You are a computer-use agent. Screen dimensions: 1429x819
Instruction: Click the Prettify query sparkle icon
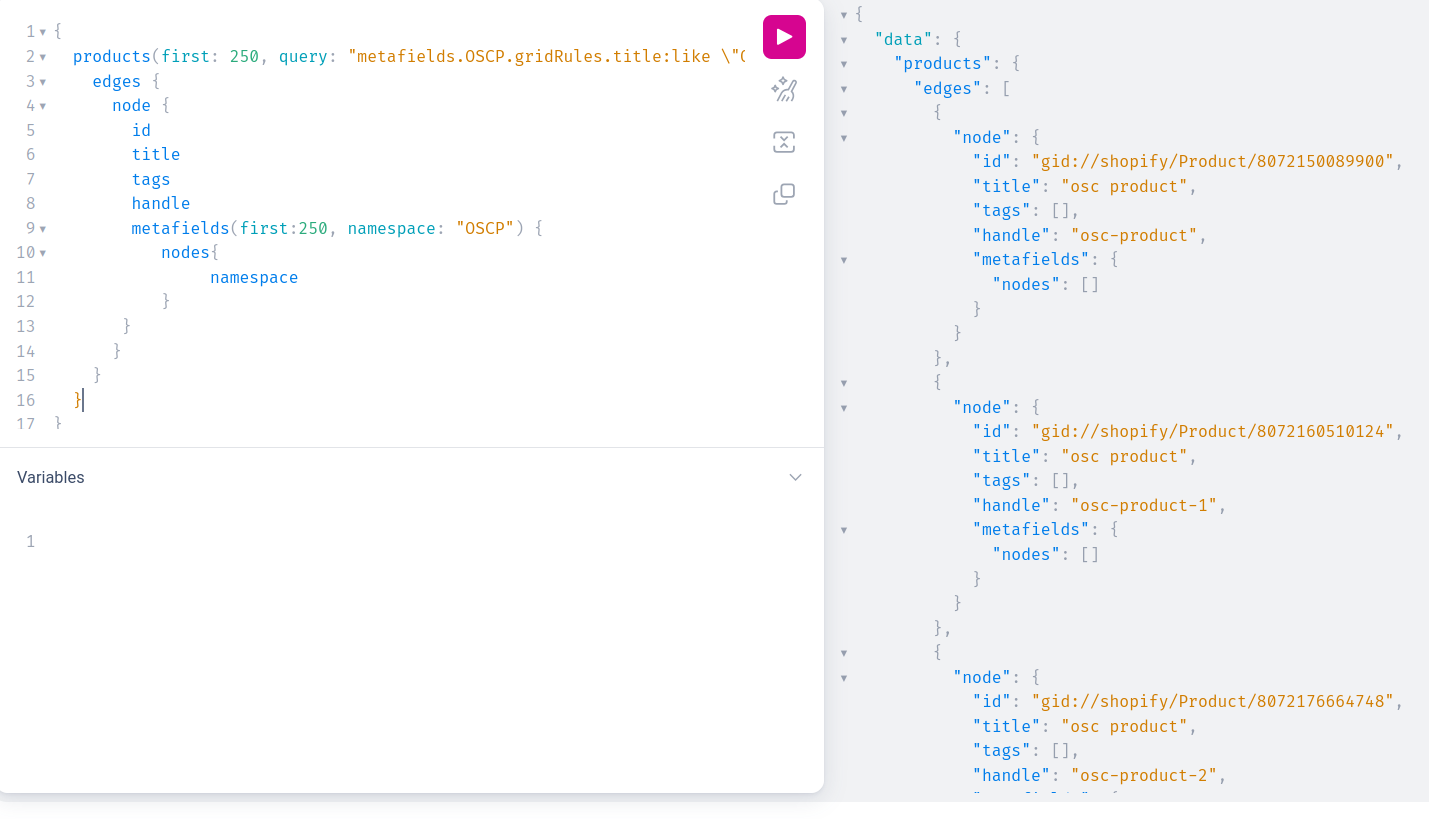tap(784, 90)
